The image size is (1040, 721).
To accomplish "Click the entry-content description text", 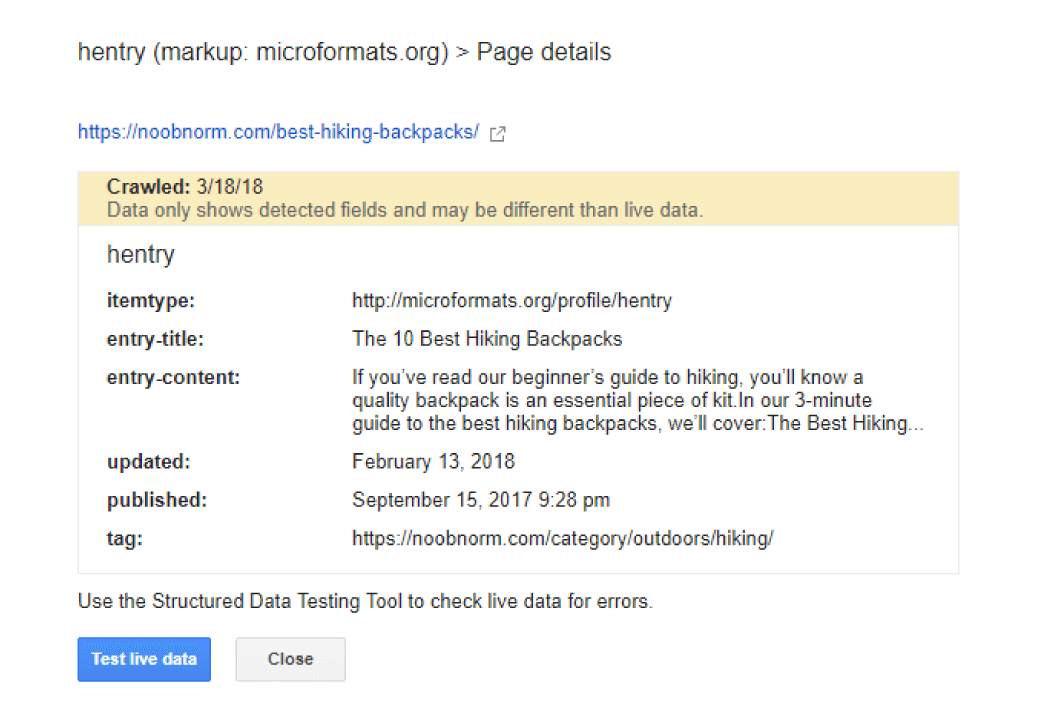I will pos(637,401).
